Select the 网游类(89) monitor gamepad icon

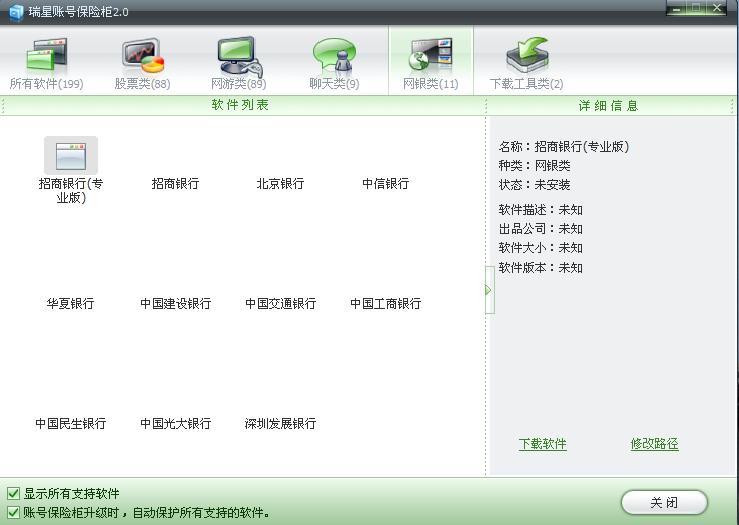(x=239, y=57)
